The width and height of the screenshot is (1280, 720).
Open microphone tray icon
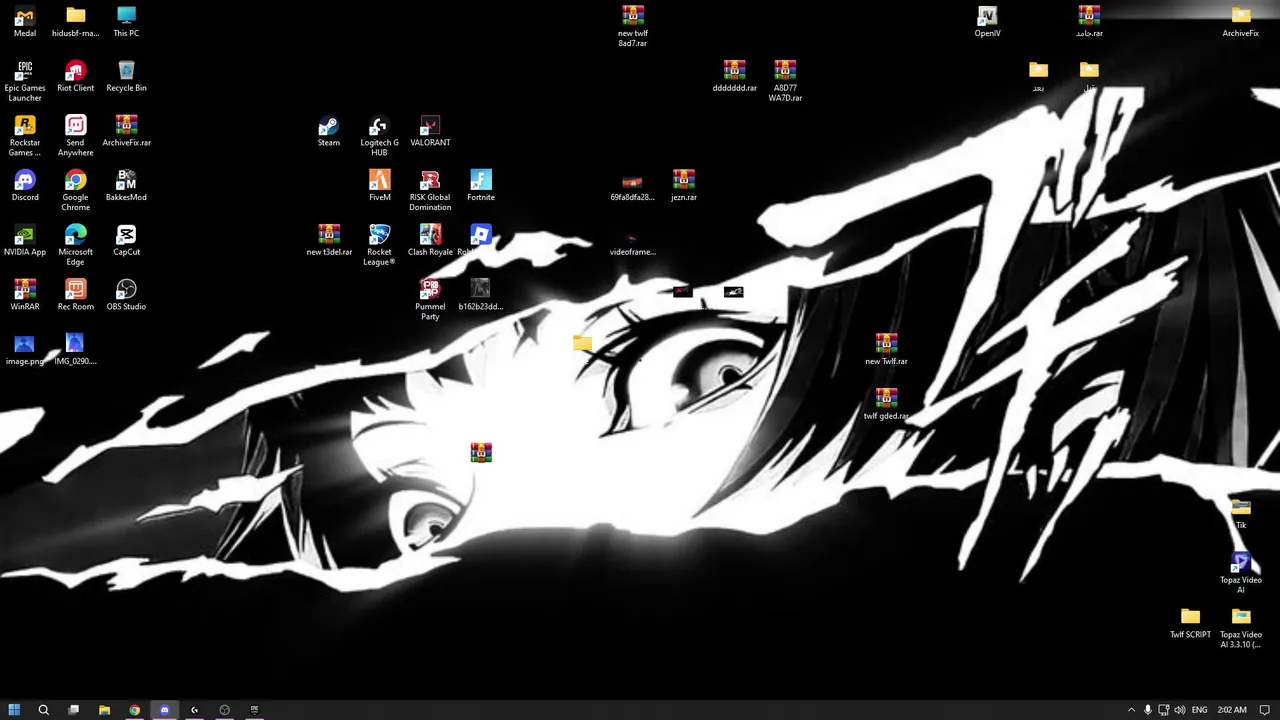click(x=1147, y=710)
